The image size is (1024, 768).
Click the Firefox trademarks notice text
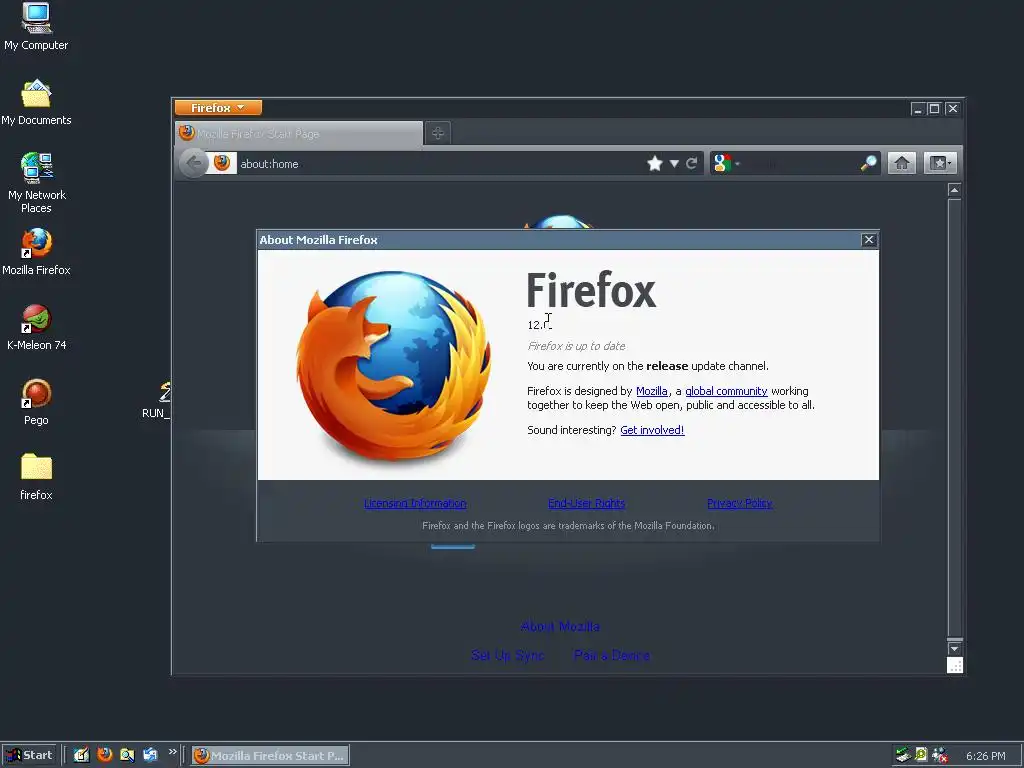click(x=568, y=525)
